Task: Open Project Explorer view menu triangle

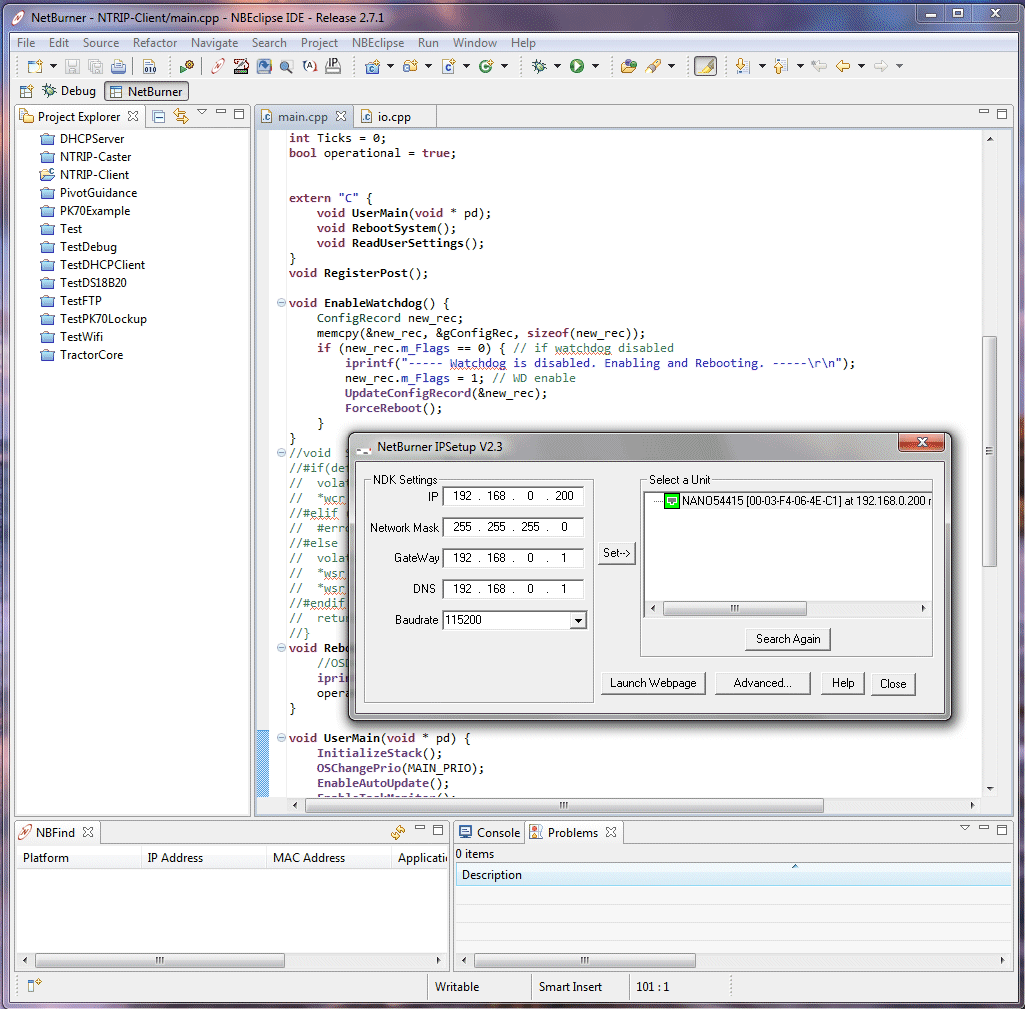Action: (202, 112)
